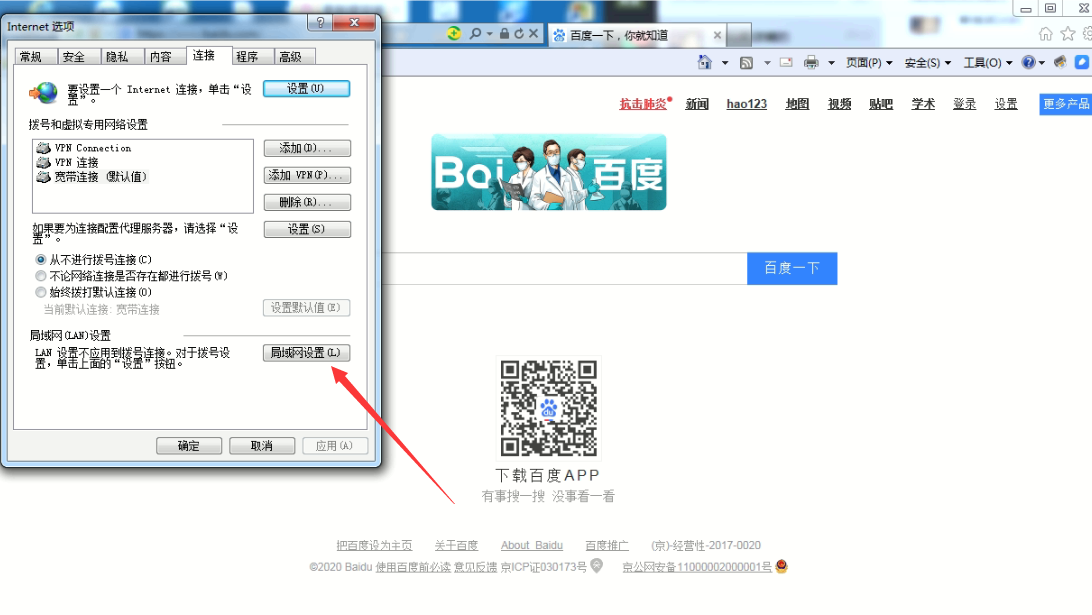Viewport: 1092px width, 615px height.
Task: Expand the address bar search dropdown arrow
Action: 490,33
